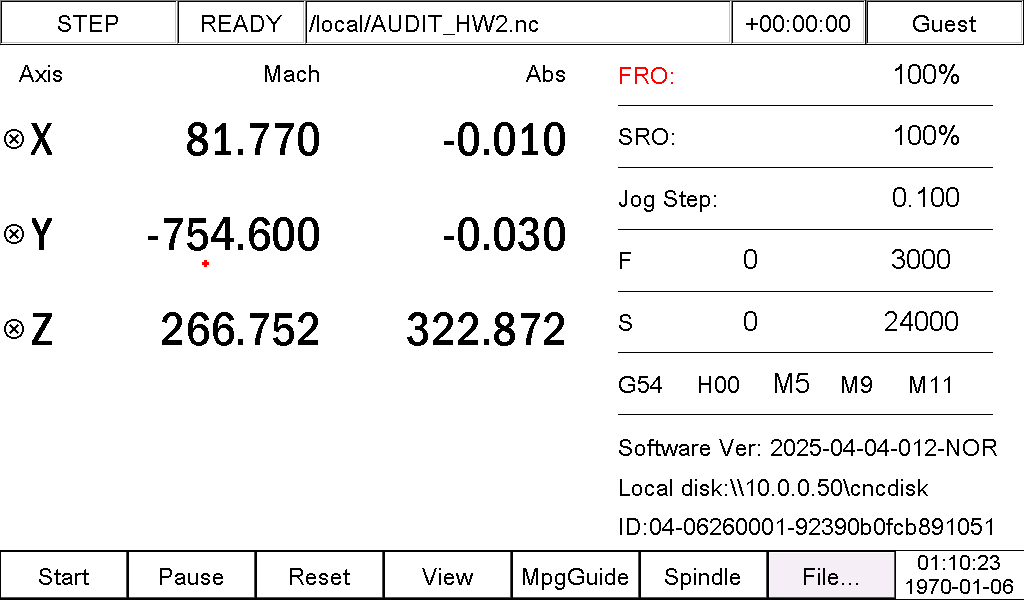Select the loaded file path /local/AUDIT_HW2.nc
This screenshot has width=1024, height=600.
point(518,23)
